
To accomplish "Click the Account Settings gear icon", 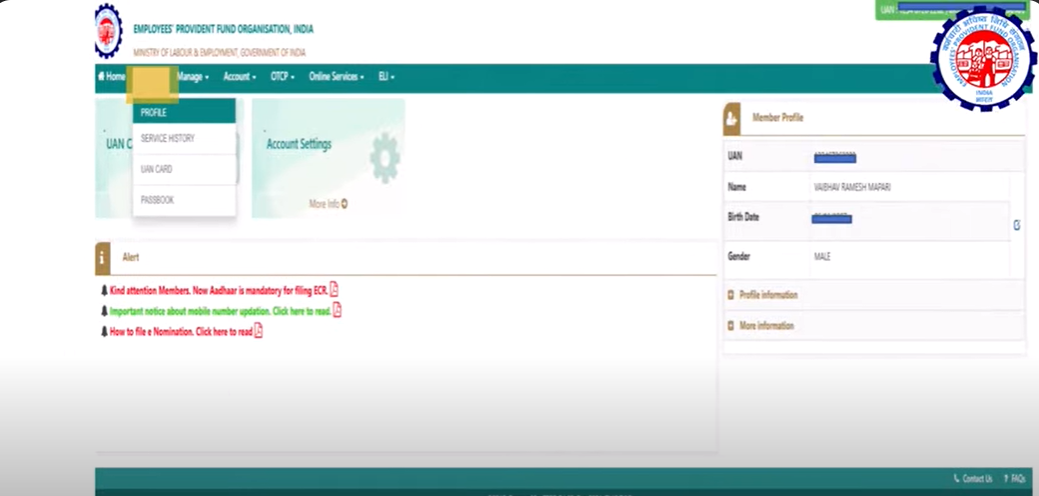I will tap(384, 157).
